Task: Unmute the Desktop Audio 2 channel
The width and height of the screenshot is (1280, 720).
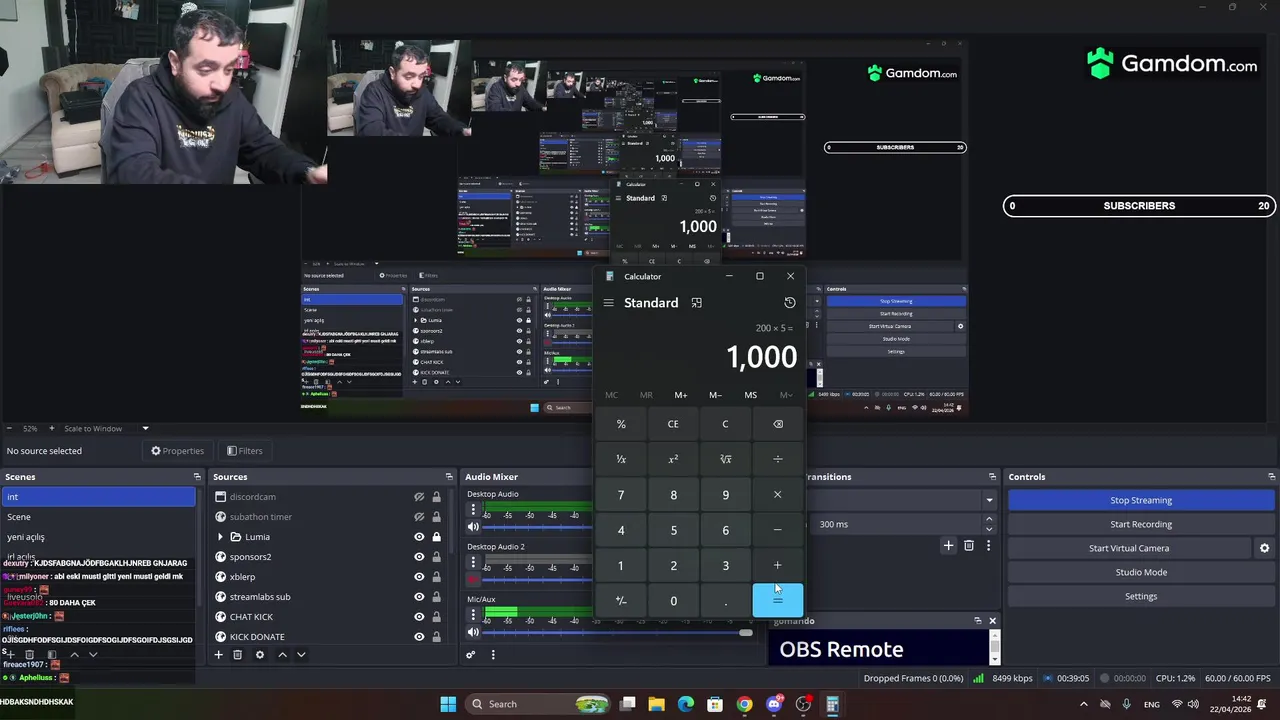Action: pos(473,580)
